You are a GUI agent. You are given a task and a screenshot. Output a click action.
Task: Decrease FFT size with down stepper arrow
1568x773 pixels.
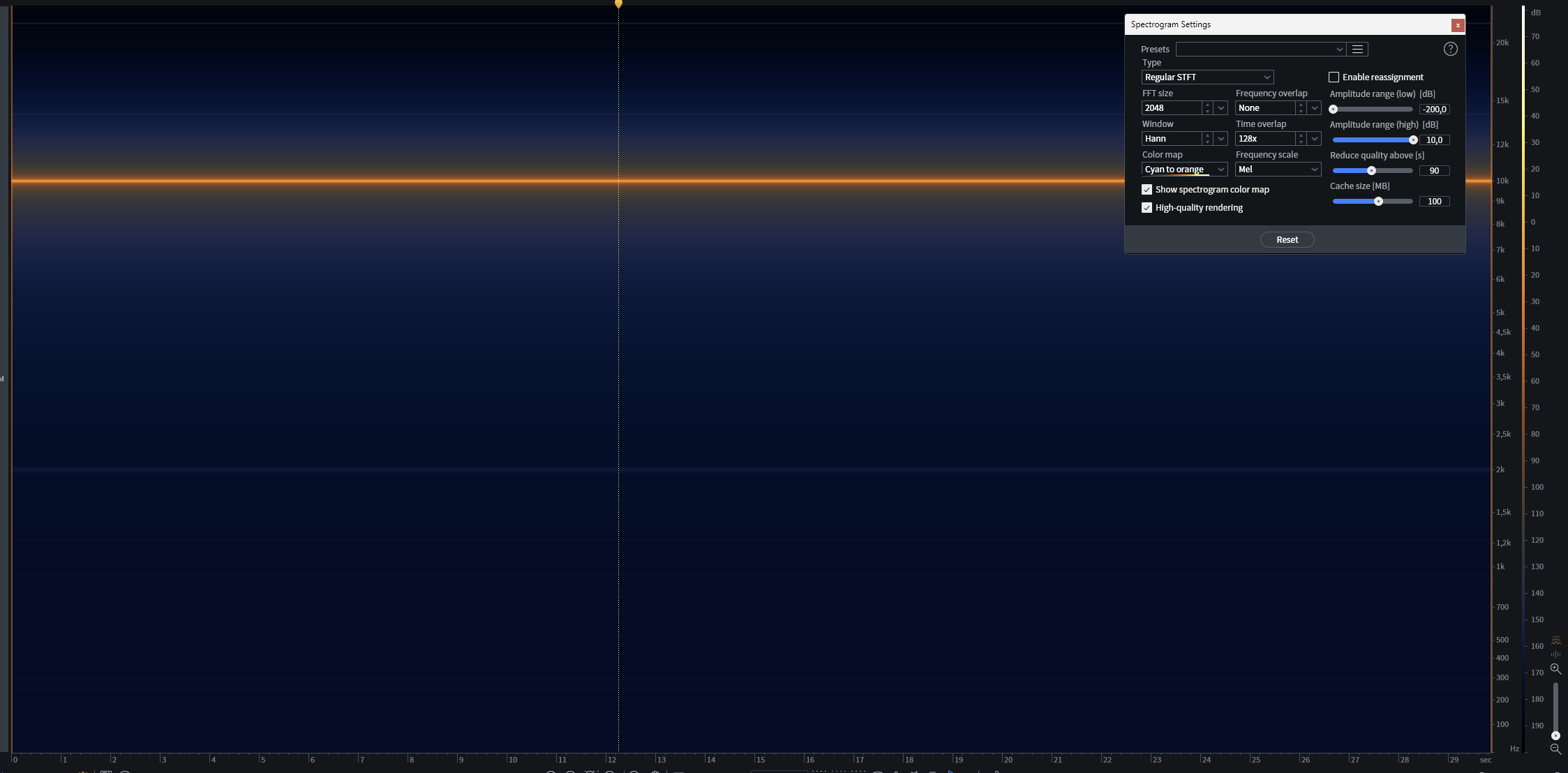pyautogui.click(x=1207, y=111)
